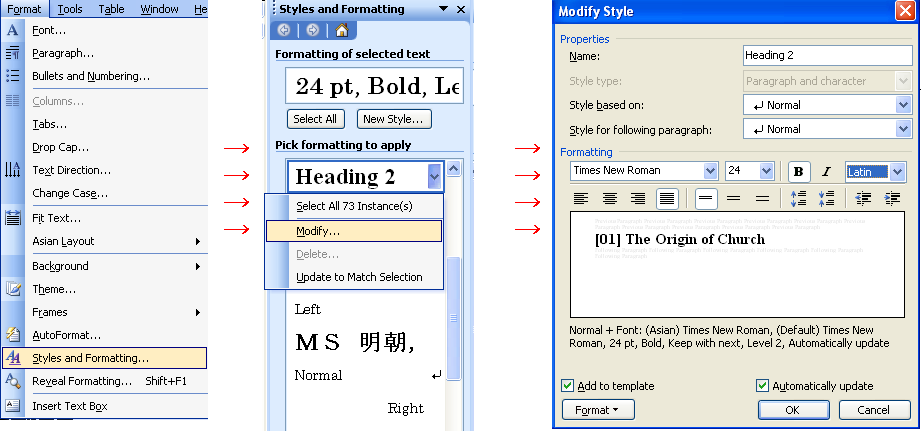The image size is (921, 431).
Task: Choose Modify... in the style context menu
Action: pyautogui.click(x=318, y=231)
